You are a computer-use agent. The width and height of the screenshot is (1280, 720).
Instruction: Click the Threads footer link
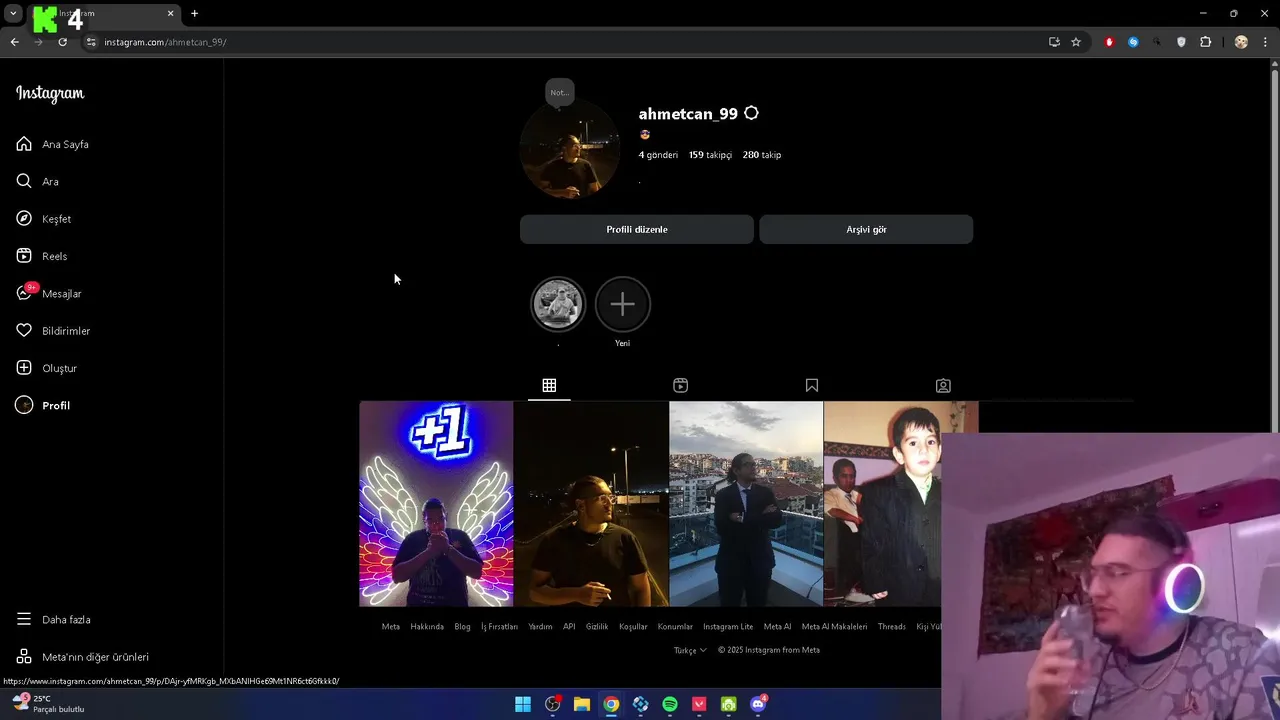tap(892, 627)
